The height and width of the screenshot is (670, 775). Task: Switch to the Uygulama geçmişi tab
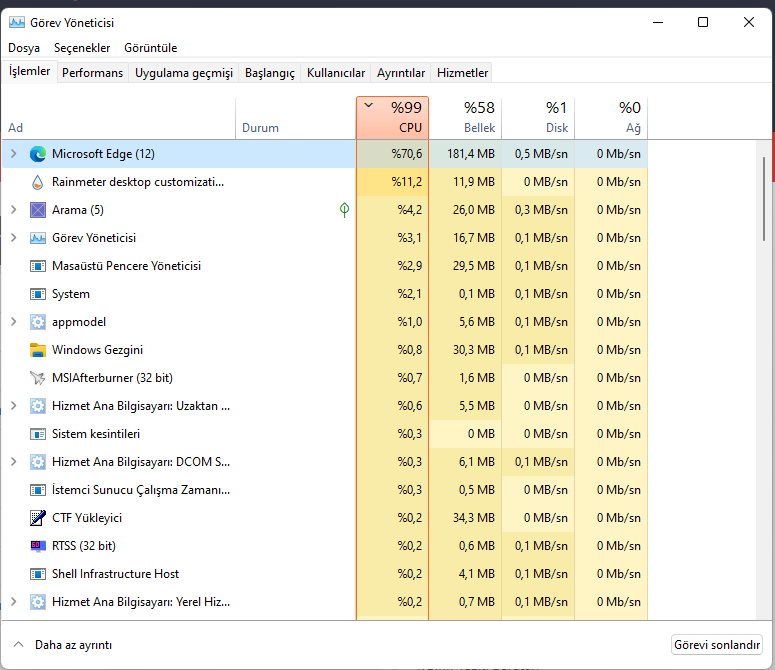coord(184,73)
